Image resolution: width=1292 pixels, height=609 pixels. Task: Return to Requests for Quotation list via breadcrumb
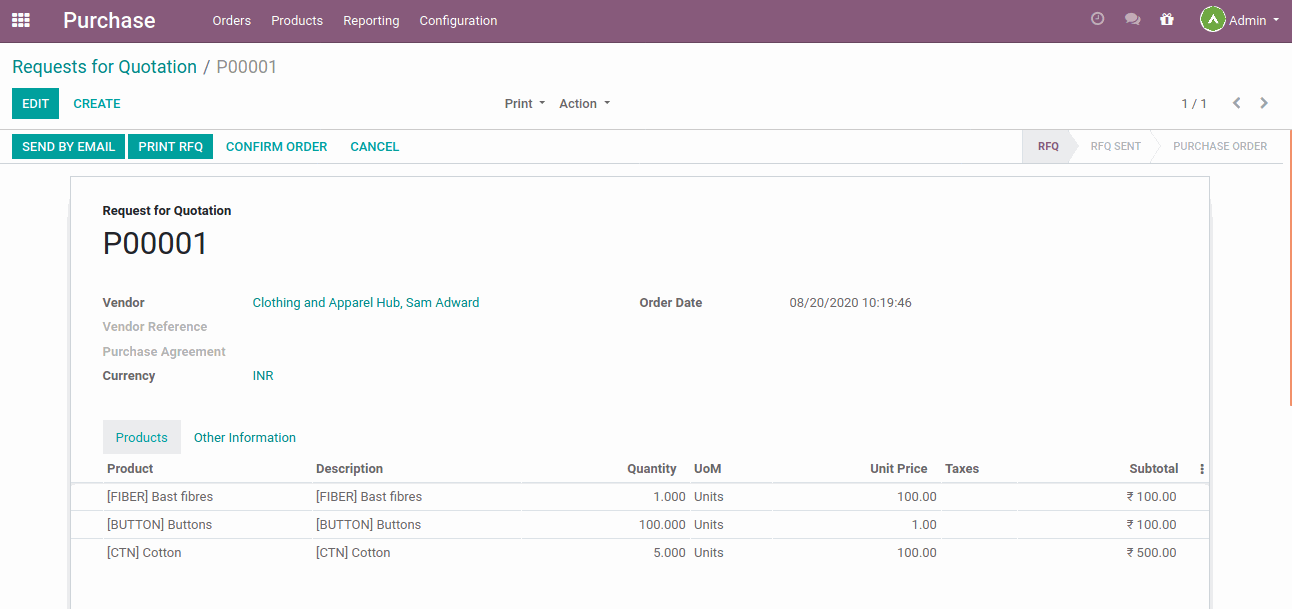coord(104,67)
